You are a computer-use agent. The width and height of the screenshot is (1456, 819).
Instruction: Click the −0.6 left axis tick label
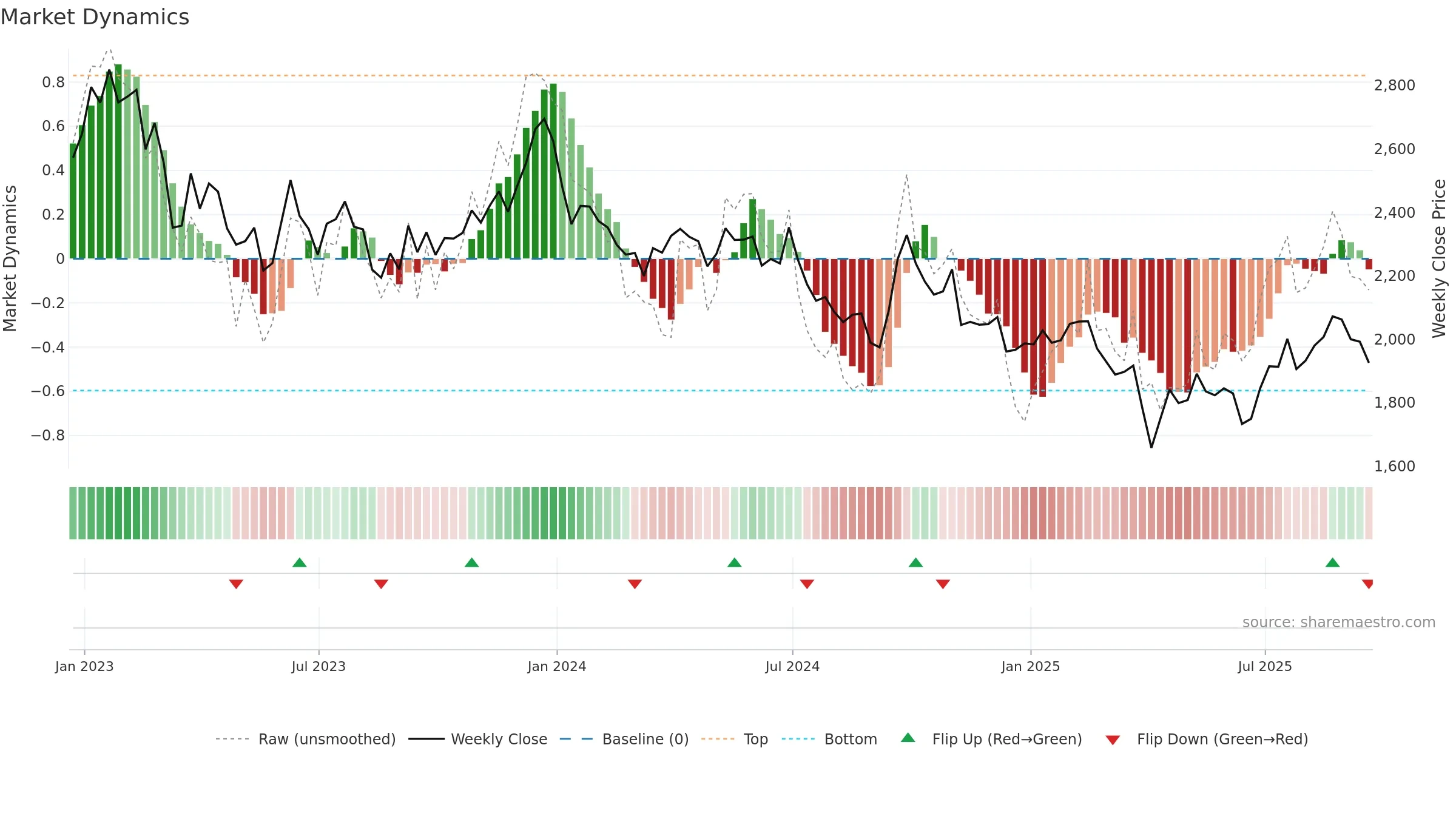(48, 391)
